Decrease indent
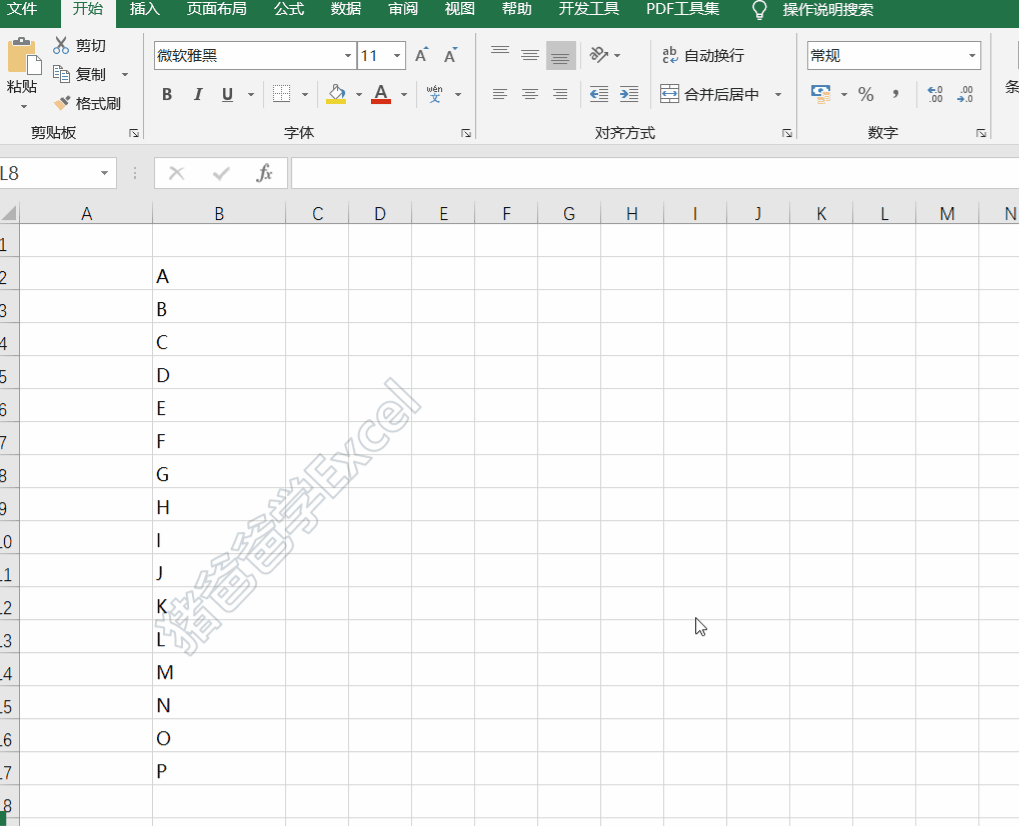This screenshot has height=826, width=1019. 599,94
